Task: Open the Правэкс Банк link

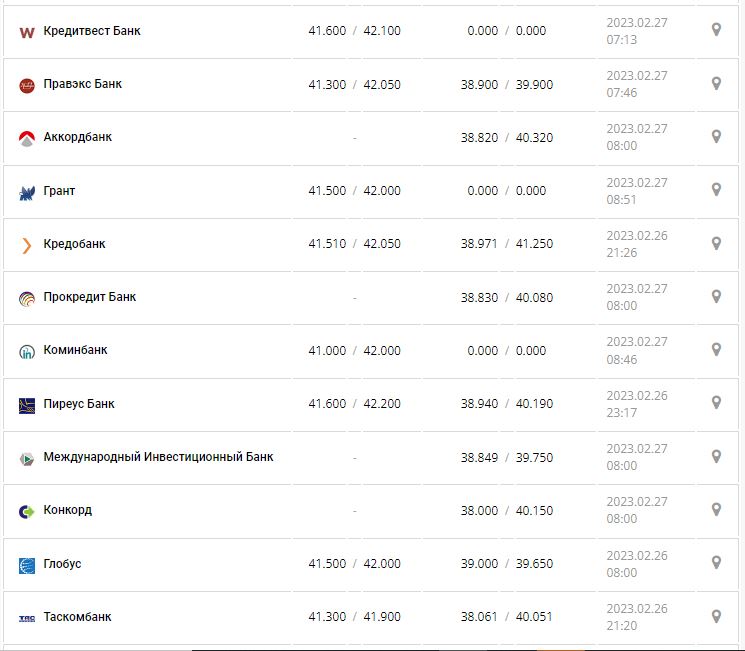Action: (83, 84)
